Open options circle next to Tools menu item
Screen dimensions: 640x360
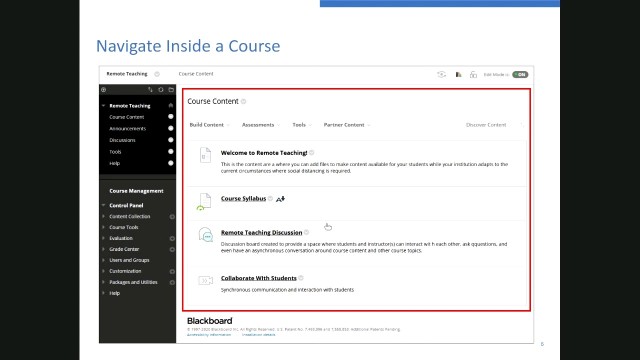[x=171, y=151]
